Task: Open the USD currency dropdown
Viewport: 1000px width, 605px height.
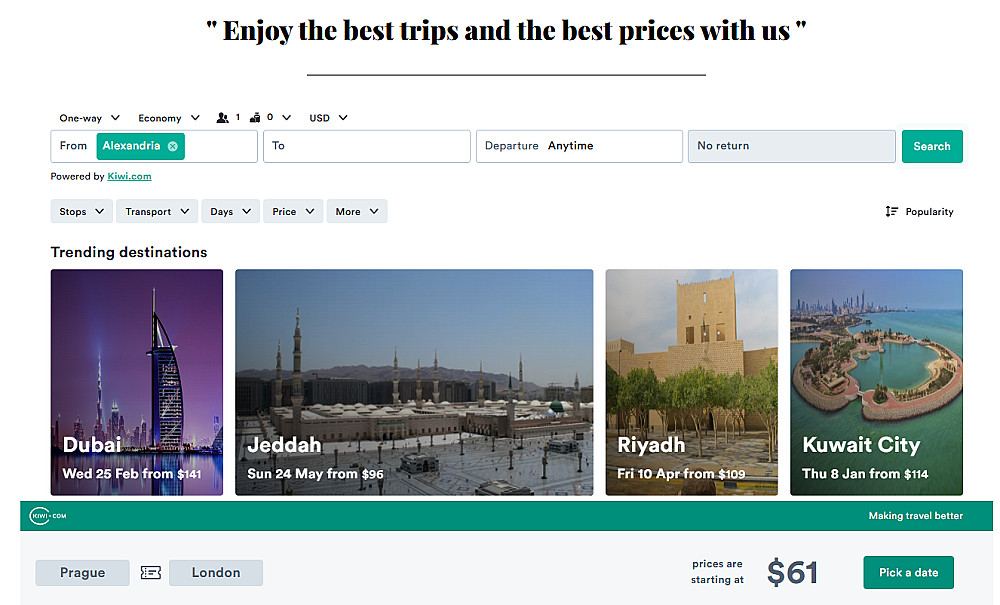Action: tap(328, 118)
